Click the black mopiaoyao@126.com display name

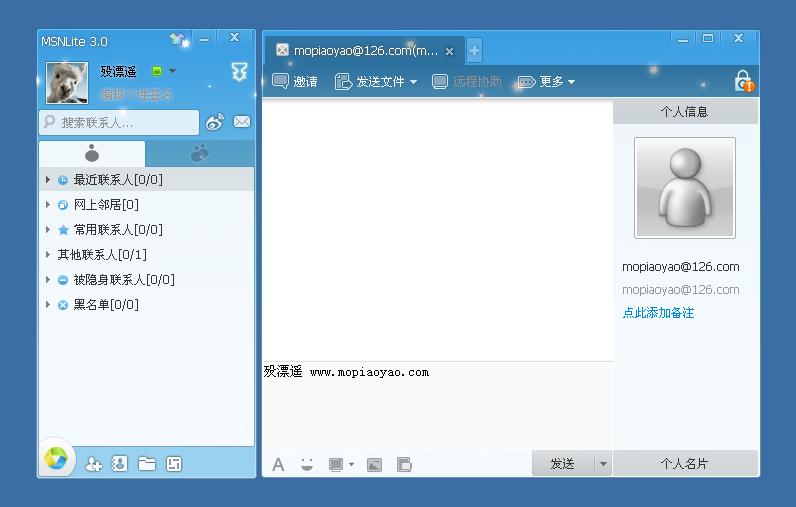click(681, 267)
